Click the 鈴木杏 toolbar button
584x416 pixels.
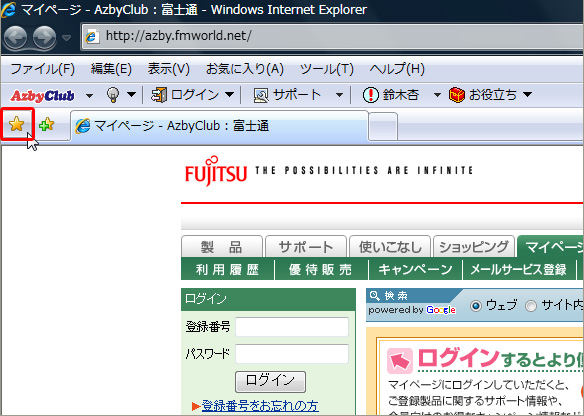tap(391, 95)
